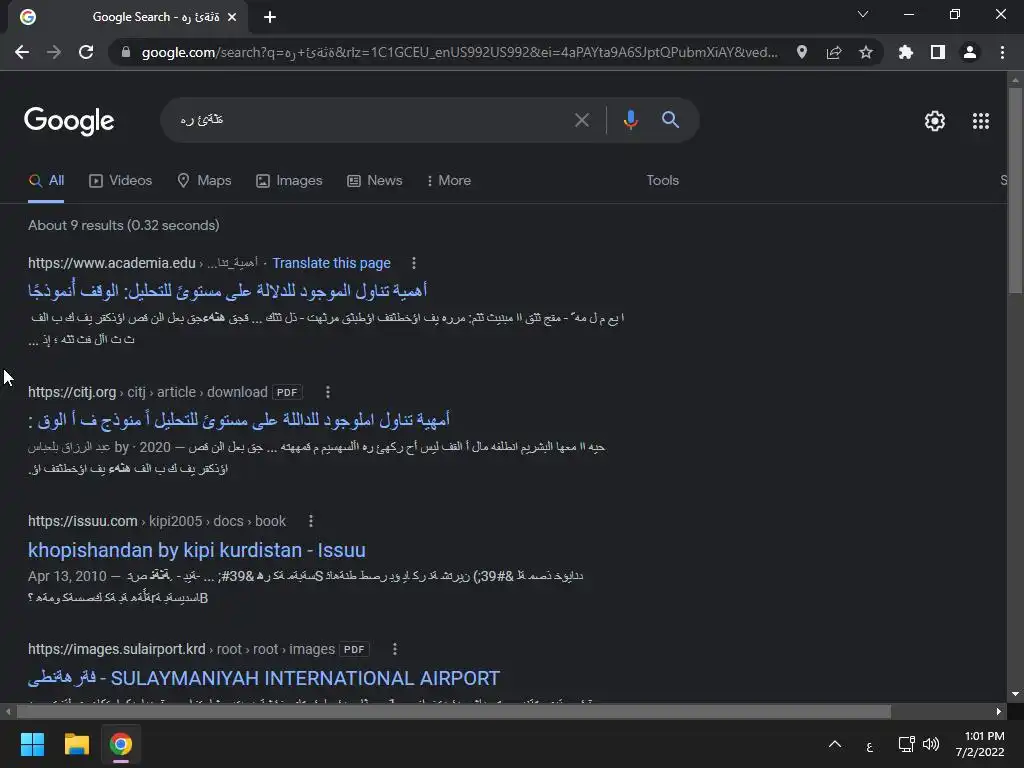The width and height of the screenshot is (1024, 768).
Task: Click the vertical scrollbar thumb
Action: [1015, 191]
